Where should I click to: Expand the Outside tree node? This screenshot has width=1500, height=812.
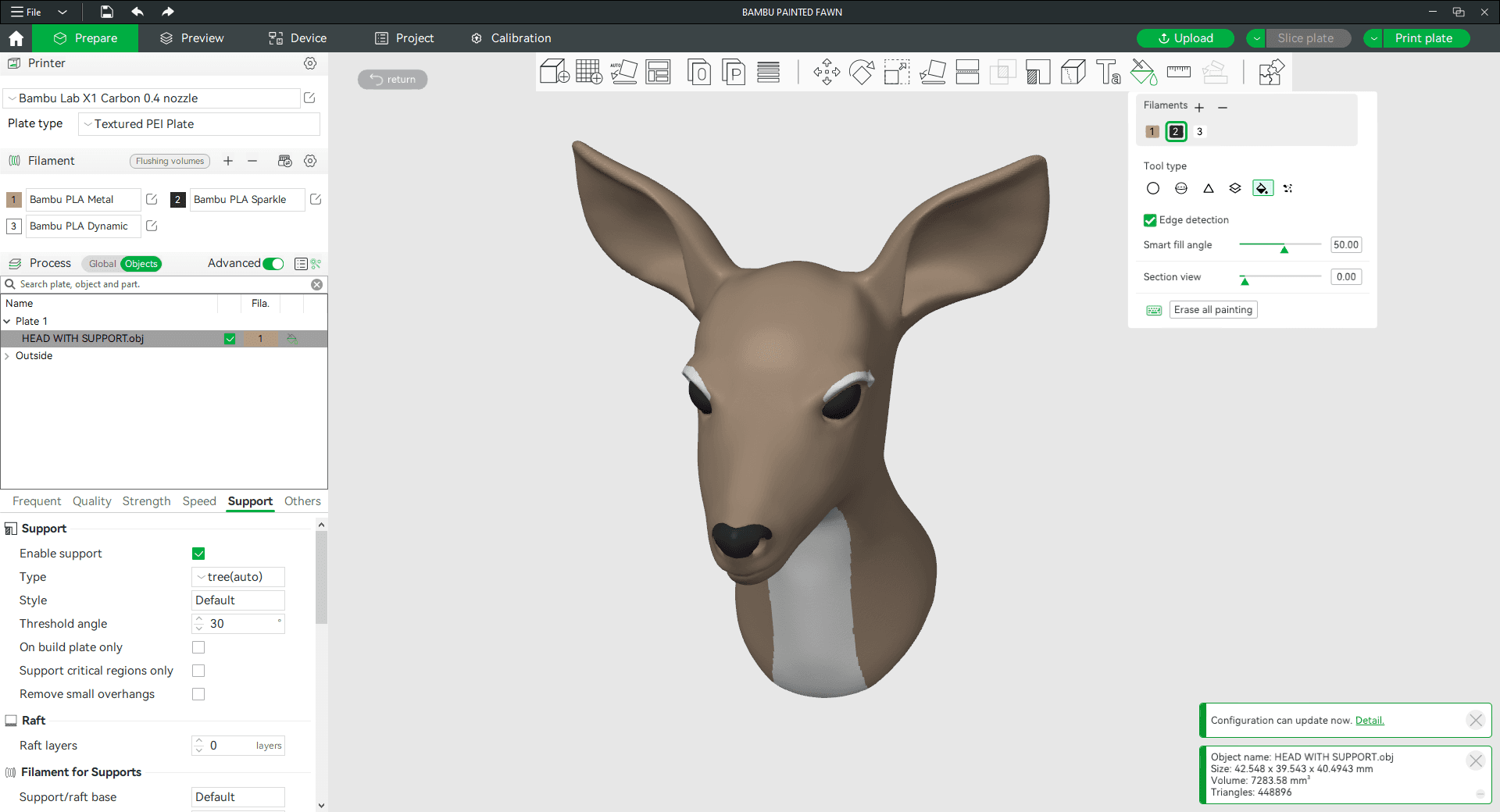(7, 356)
